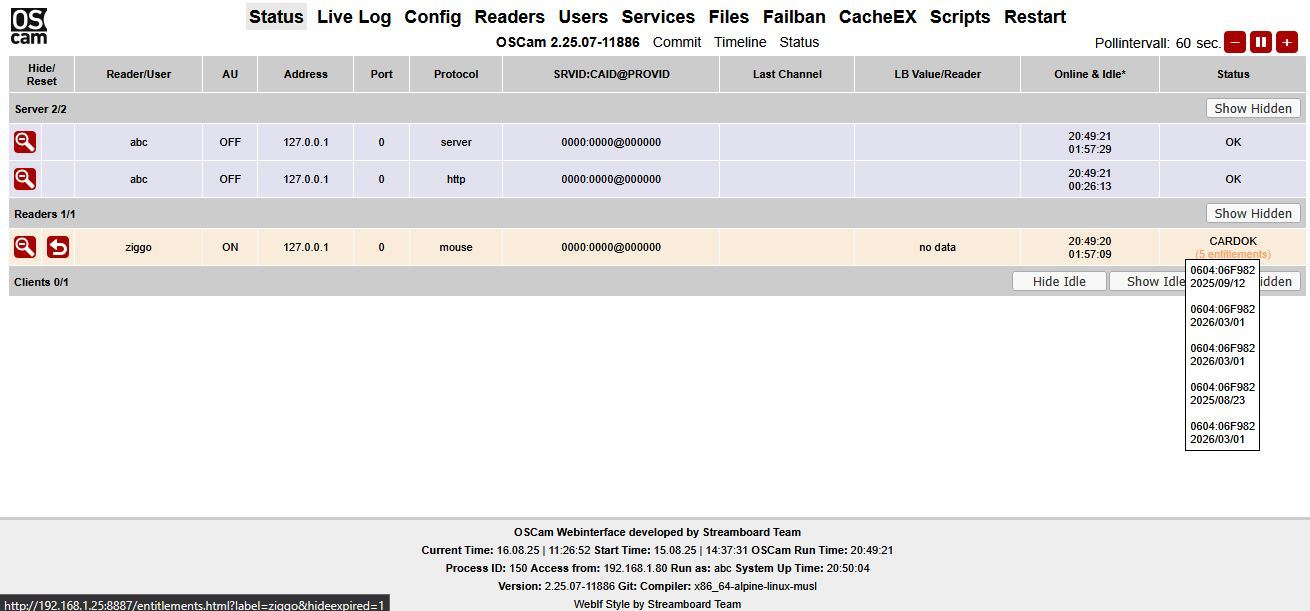The image size is (1310, 611).
Task: Open the Files menu
Action: click(x=729, y=17)
